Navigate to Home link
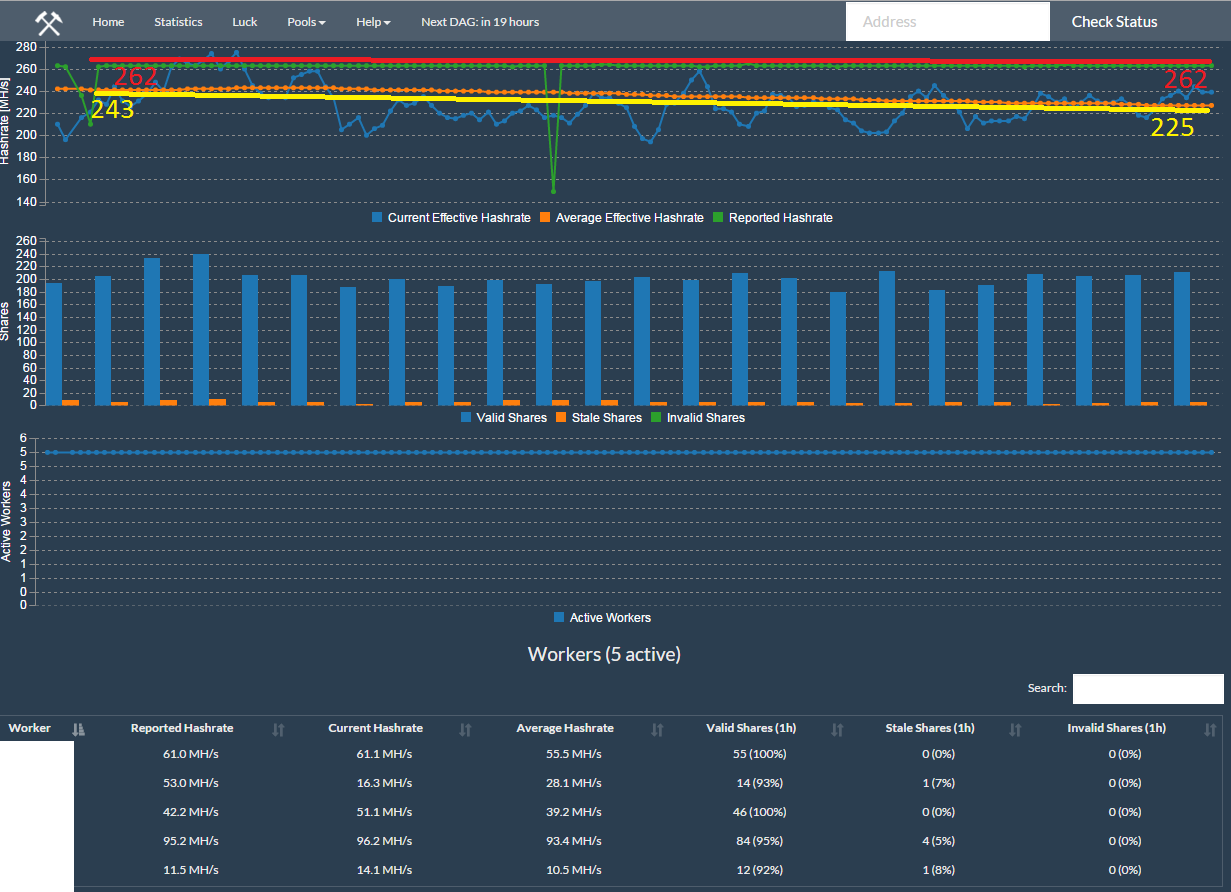The width and height of the screenshot is (1231, 892). [108, 22]
